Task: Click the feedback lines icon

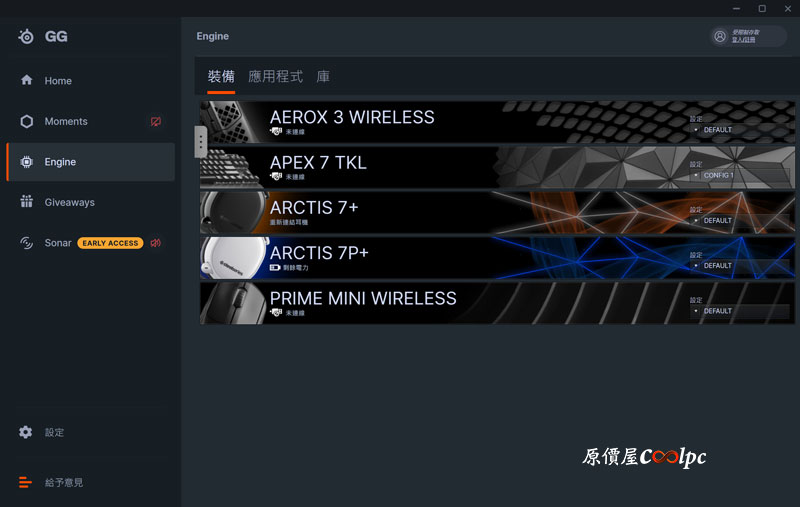Action: pos(25,482)
